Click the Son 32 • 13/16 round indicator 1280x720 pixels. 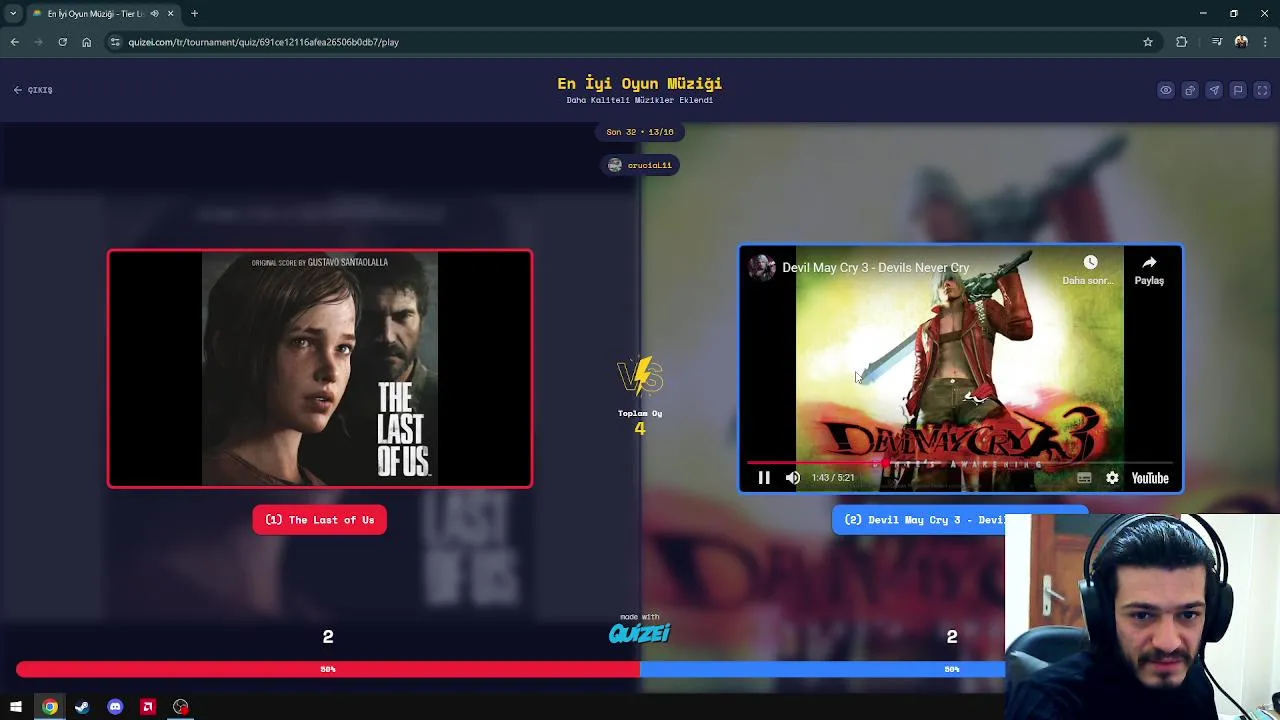click(x=640, y=132)
